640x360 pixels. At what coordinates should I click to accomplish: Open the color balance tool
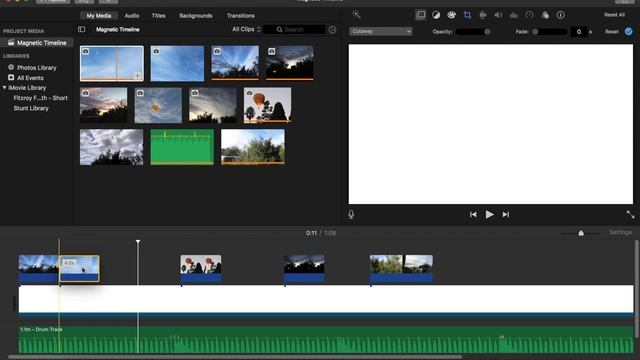pyautogui.click(x=436, y=15)
